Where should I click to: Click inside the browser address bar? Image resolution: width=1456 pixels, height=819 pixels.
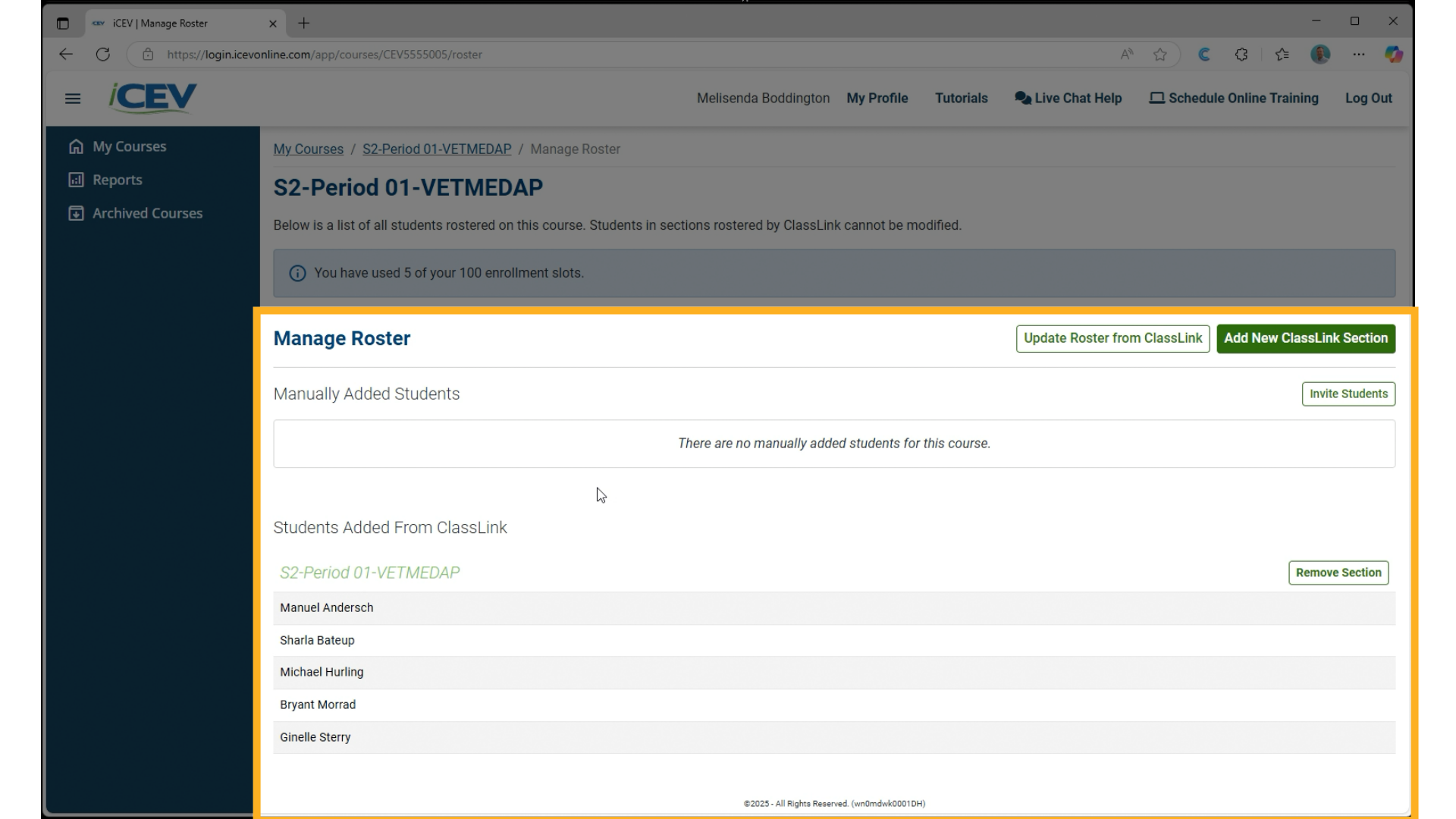[531, 54]
